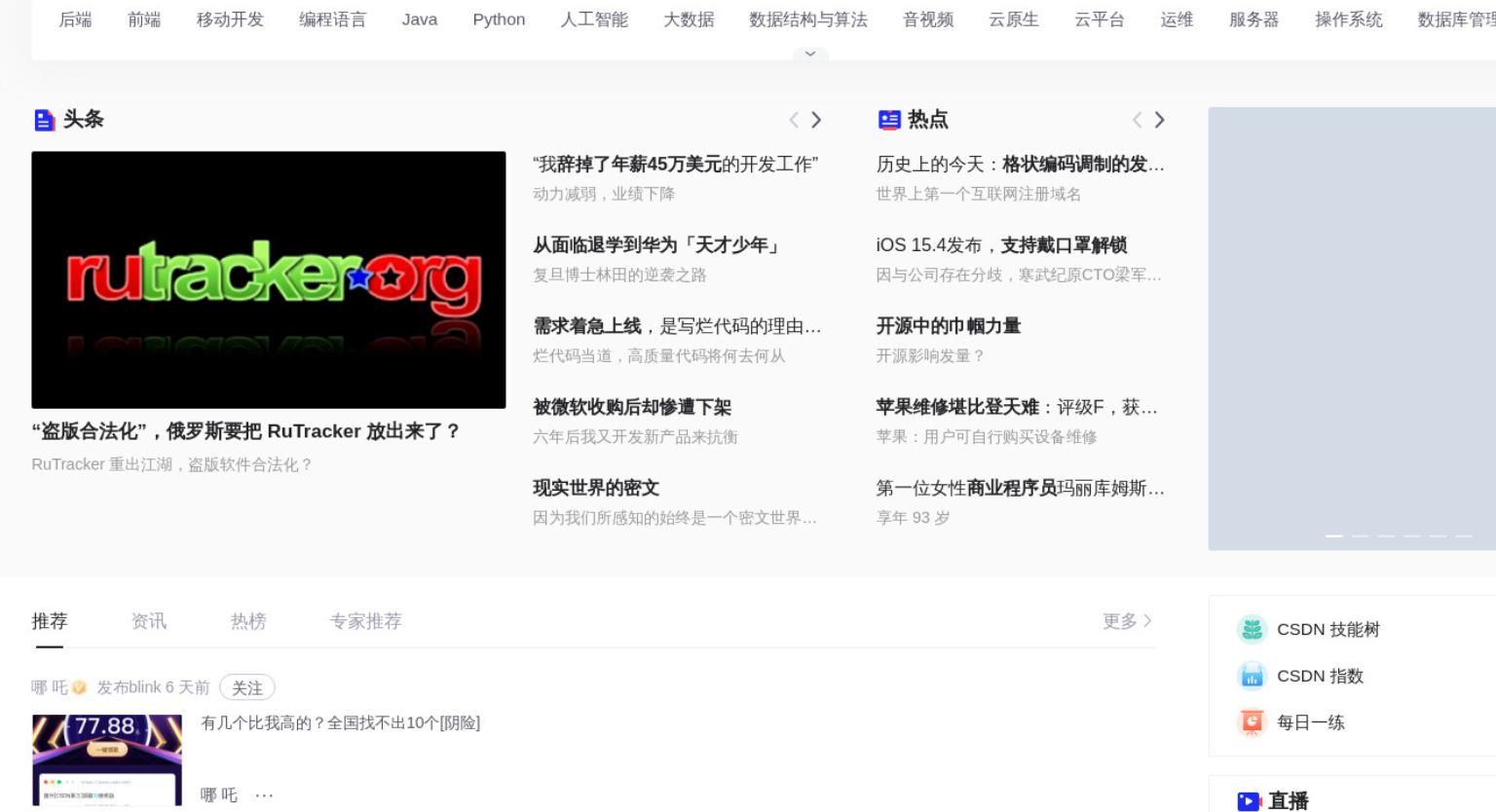Open 现实世界的密文 article

pos(596,488)
